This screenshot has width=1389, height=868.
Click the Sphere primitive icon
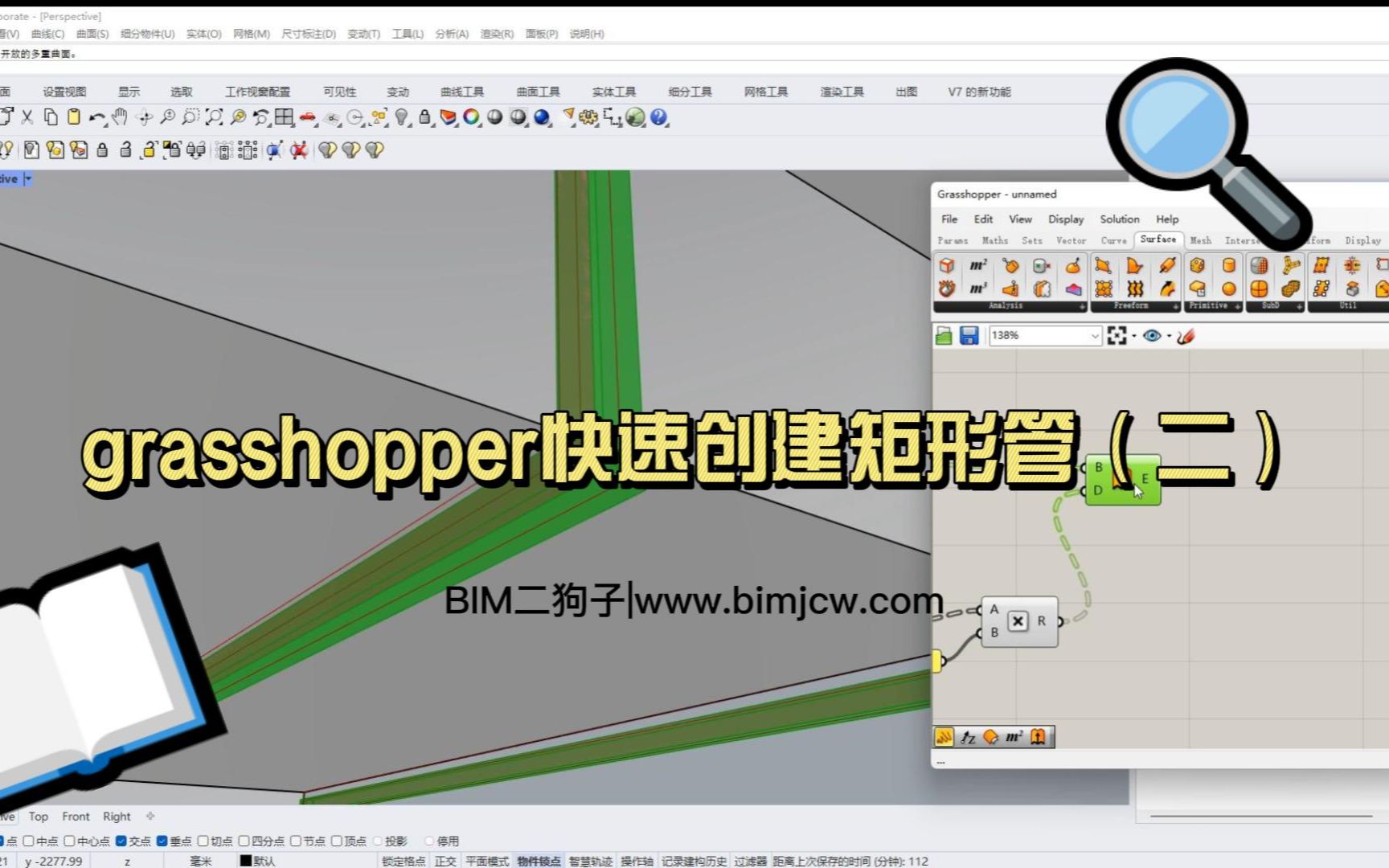click(1228, 288)
